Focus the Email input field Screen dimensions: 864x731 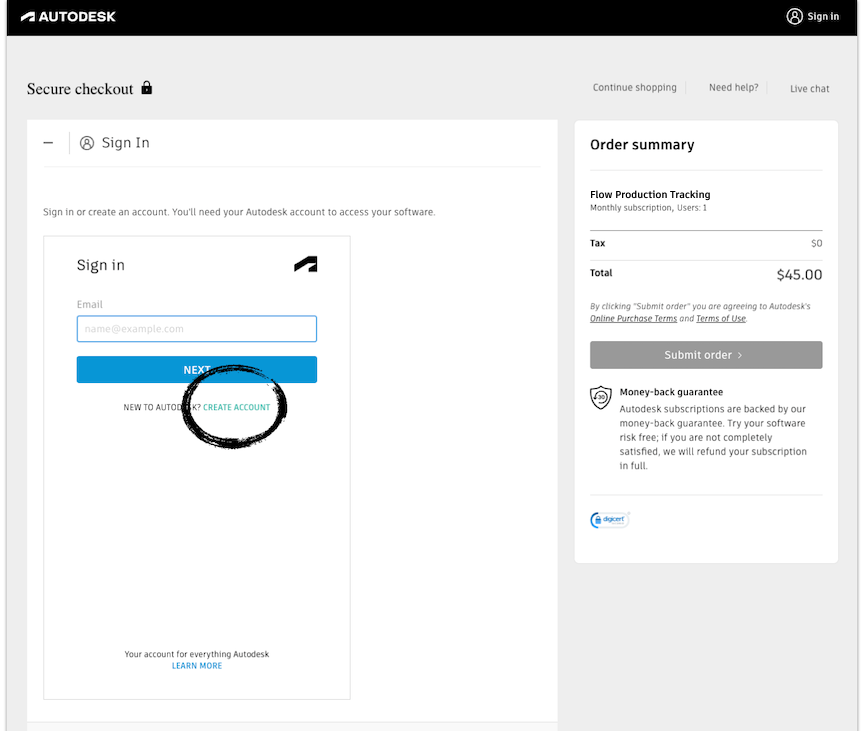pos(197,329)
